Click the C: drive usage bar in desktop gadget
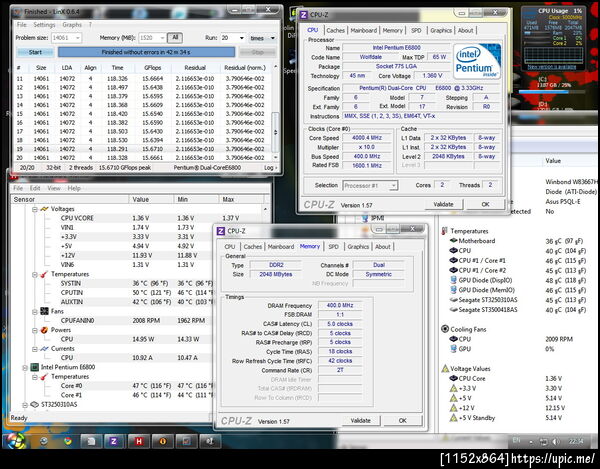Image resolution: width=600 pixels, height=469 pixels. 550,92
